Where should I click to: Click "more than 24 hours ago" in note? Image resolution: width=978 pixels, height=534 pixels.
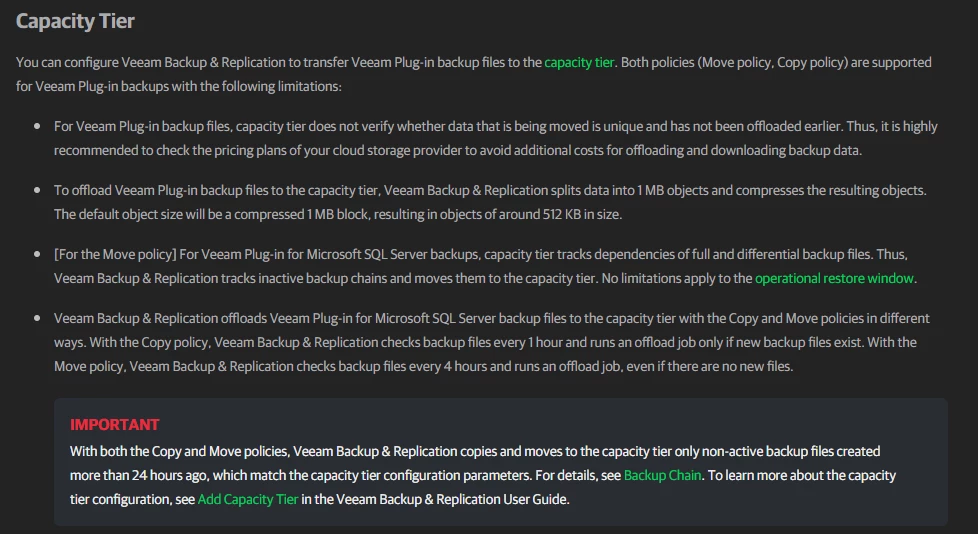point(138,475)
